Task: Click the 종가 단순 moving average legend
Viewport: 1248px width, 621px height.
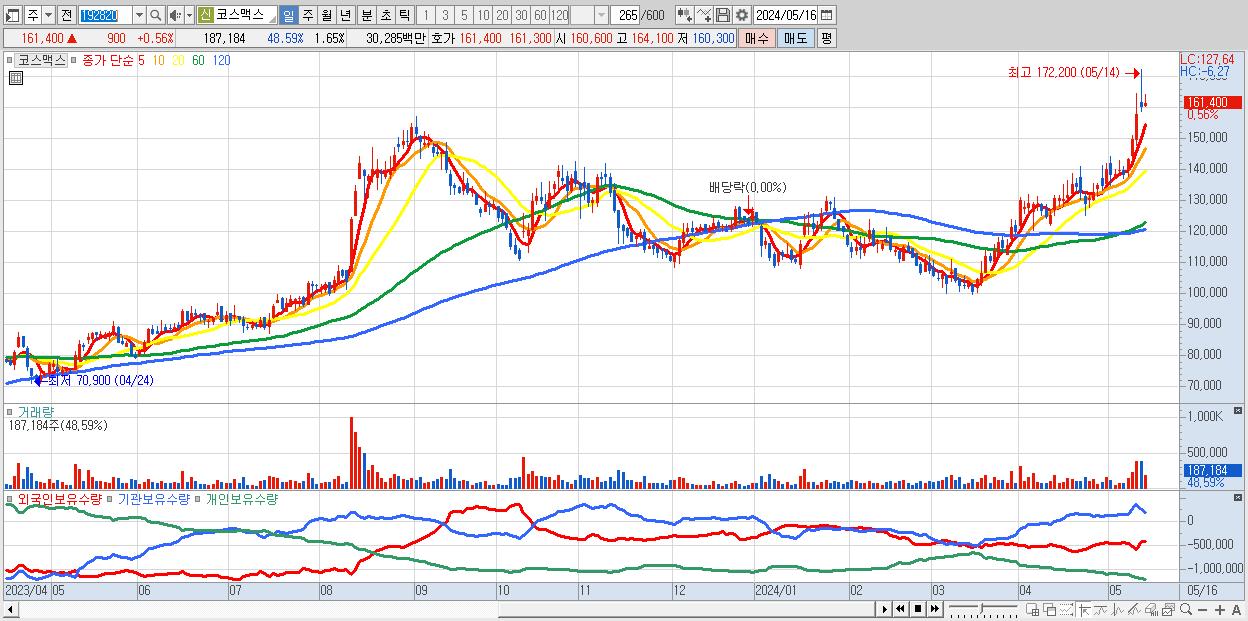Action: [108, 60]
